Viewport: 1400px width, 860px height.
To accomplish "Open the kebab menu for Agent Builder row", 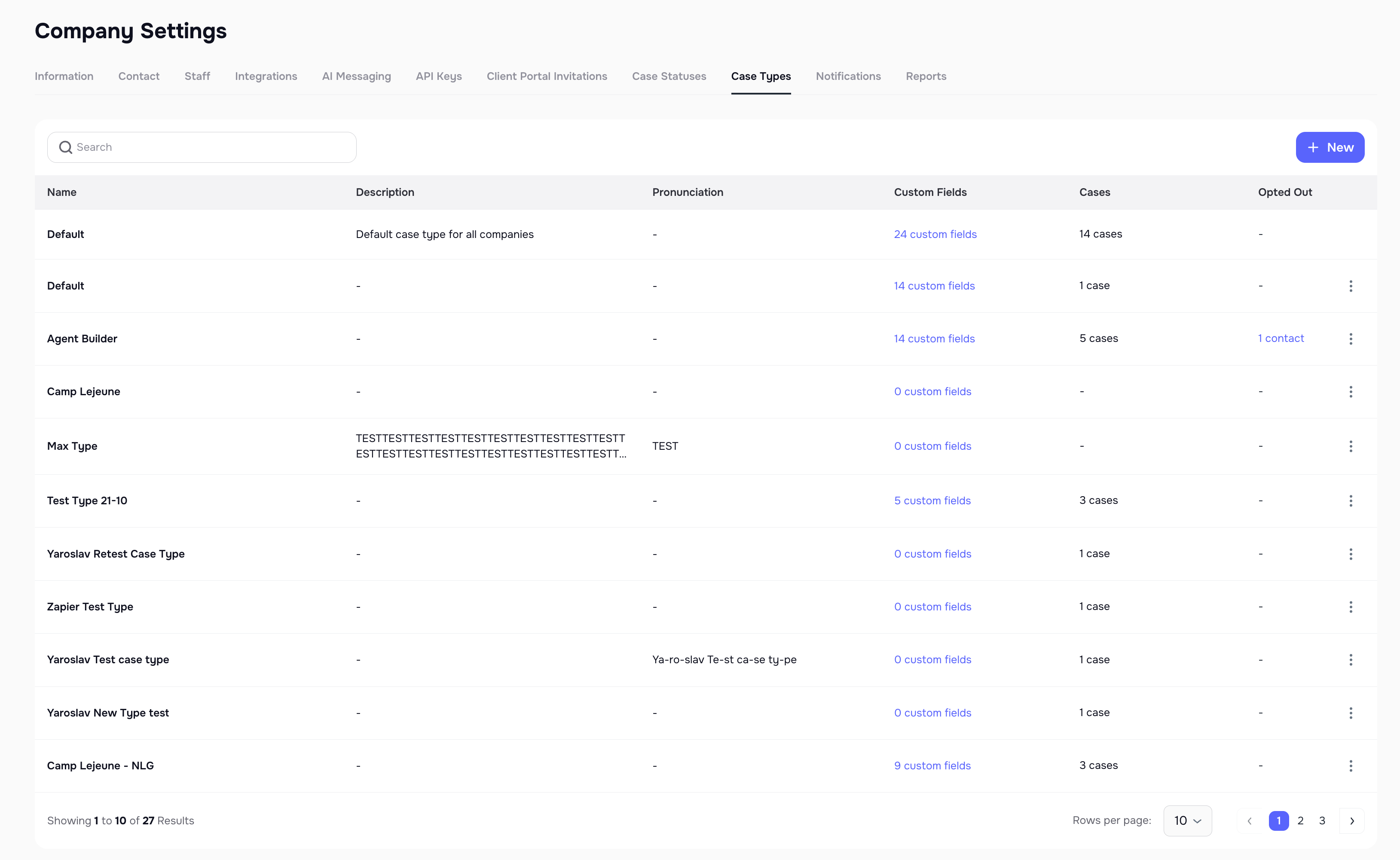I will pos(1351,339).
